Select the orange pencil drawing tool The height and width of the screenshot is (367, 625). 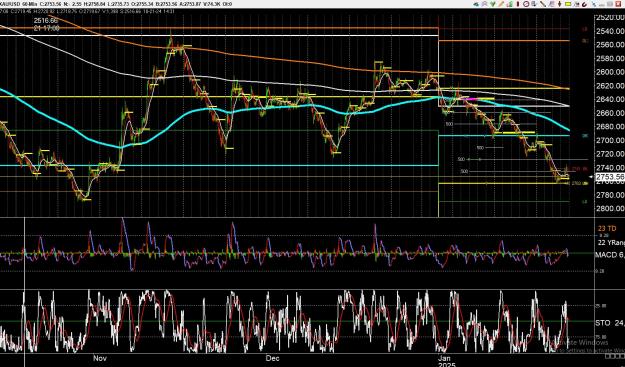pos(501,4)
